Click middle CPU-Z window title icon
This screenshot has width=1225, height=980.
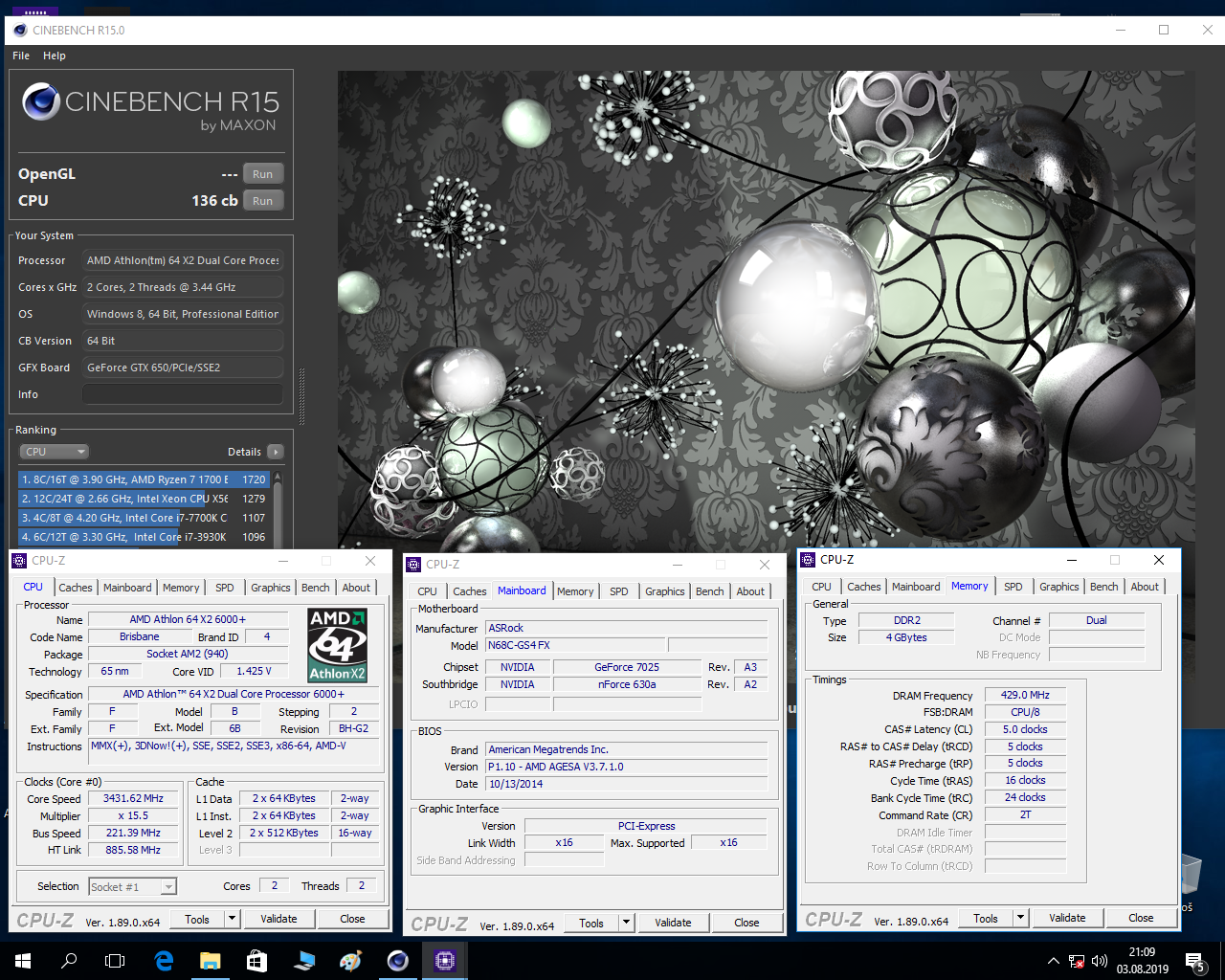click(413, 565)
